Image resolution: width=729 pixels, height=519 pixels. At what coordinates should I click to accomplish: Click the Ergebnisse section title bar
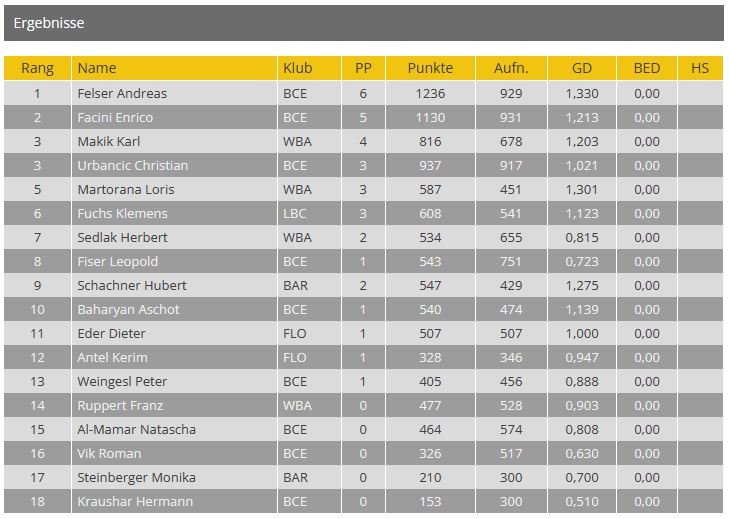pyautogui.click(x=364, y=23)
